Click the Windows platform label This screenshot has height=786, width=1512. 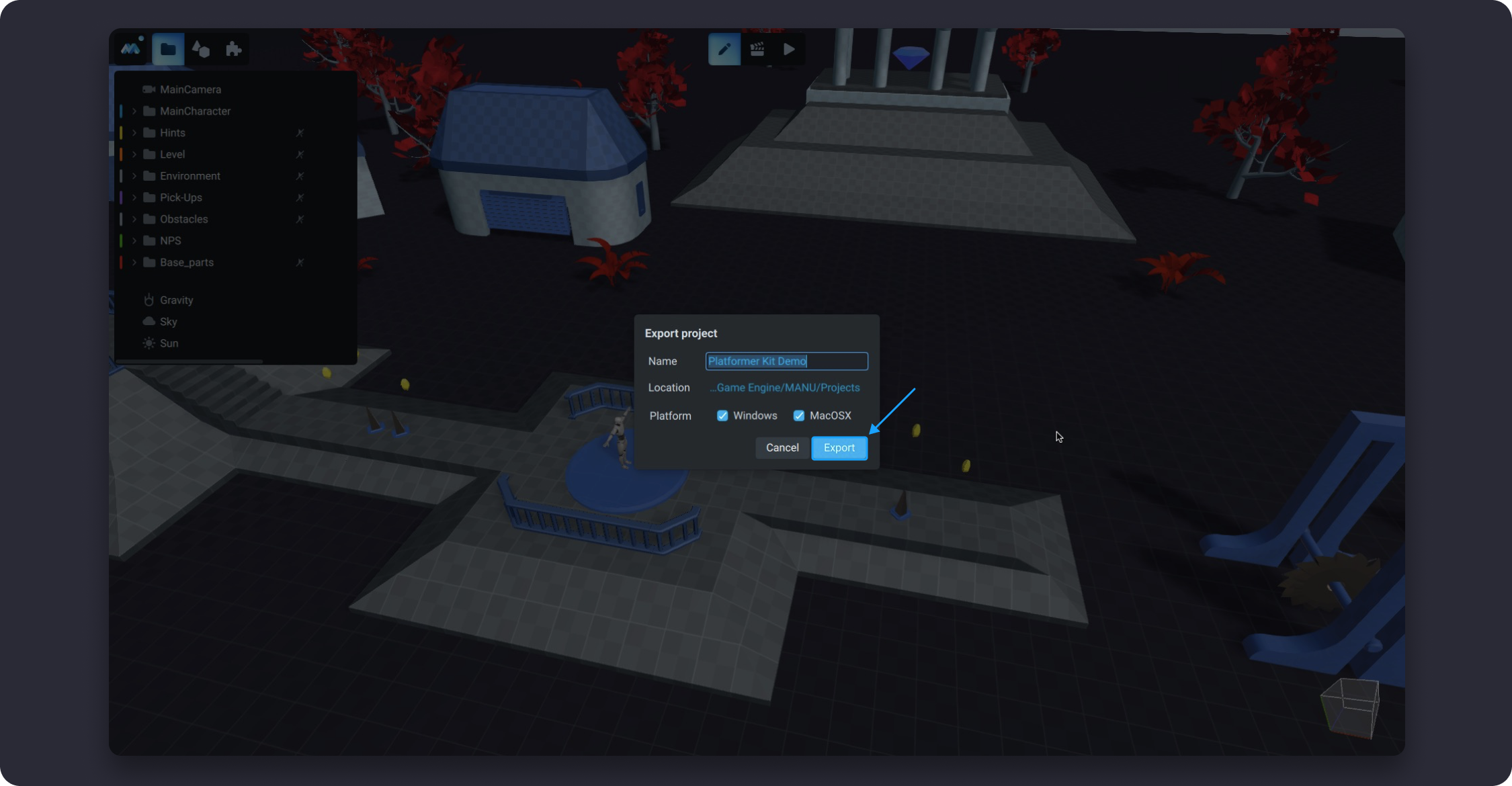pyautogui.click(x=755, y=416)
